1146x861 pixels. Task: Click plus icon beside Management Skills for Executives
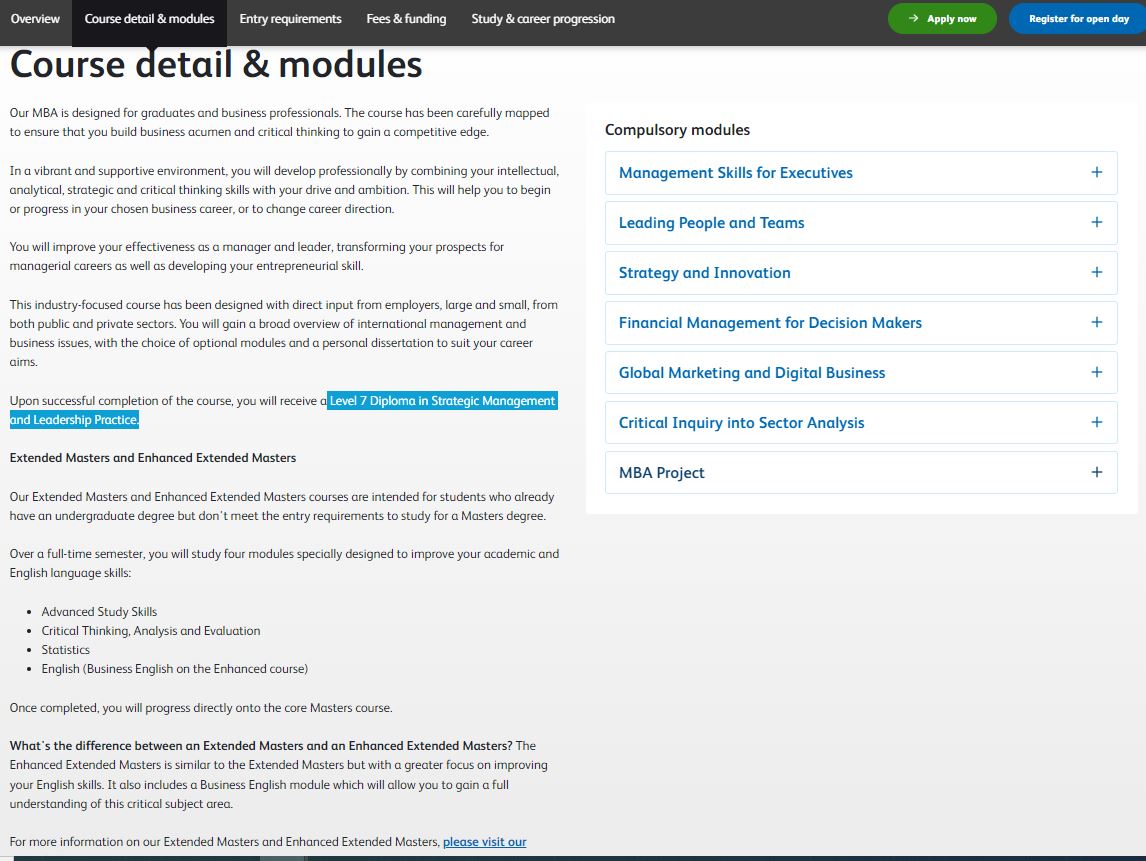click(x=1096, y=172)
